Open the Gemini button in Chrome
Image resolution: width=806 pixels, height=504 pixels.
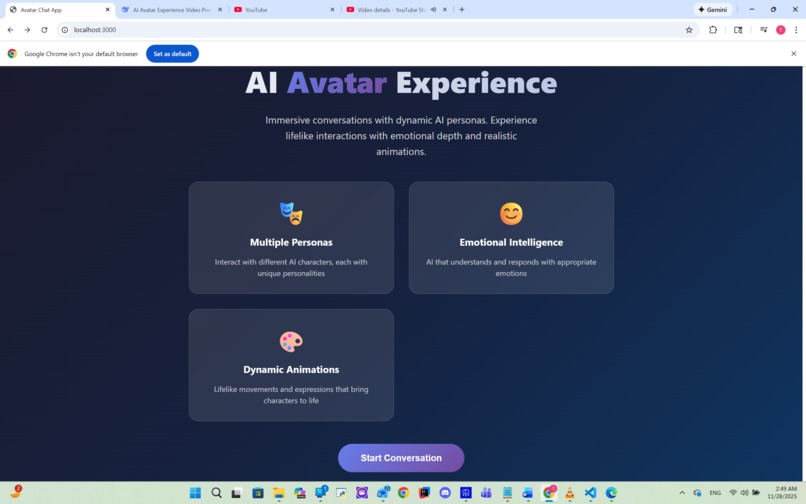pos(713,9)
